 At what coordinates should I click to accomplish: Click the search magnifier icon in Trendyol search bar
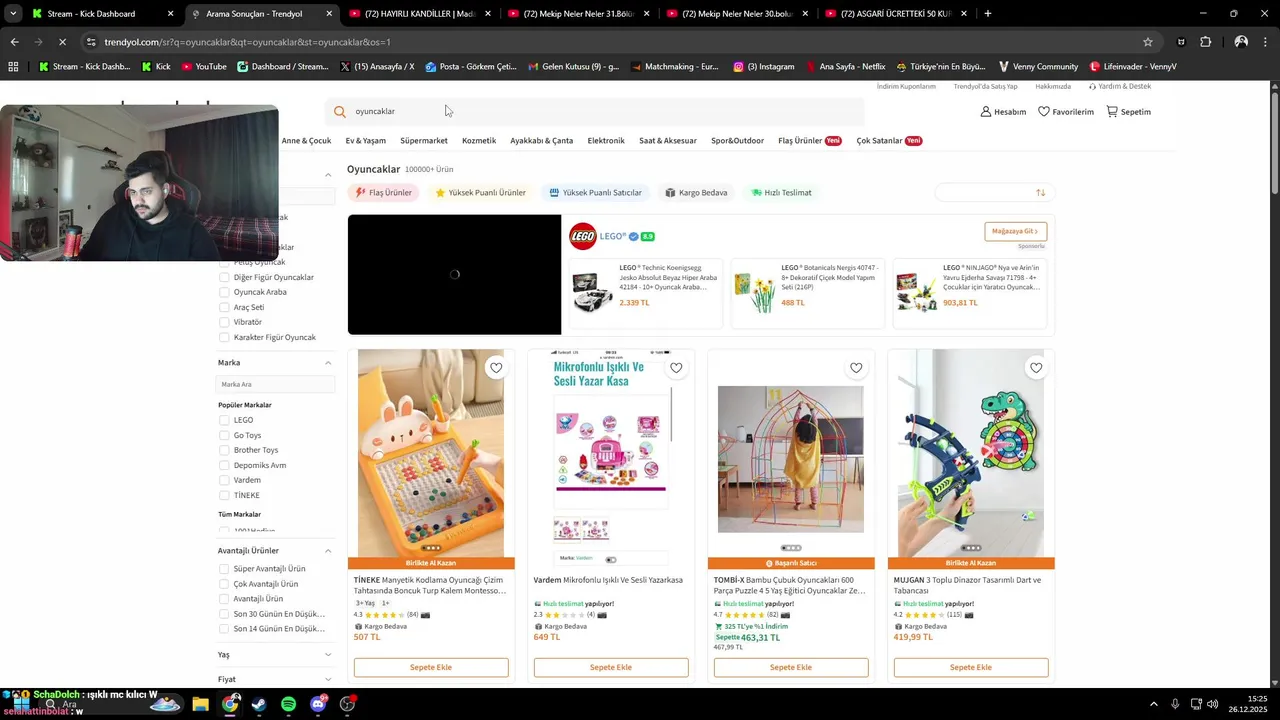point(340,112)
